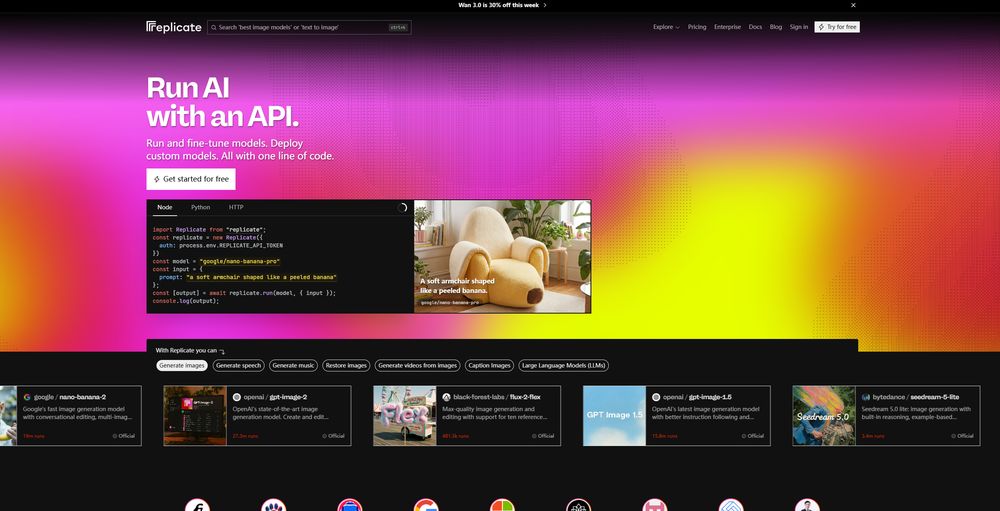Select the Caption images filter pill
The height and width of the screenshot is (511, 1000).
(489, 366)
